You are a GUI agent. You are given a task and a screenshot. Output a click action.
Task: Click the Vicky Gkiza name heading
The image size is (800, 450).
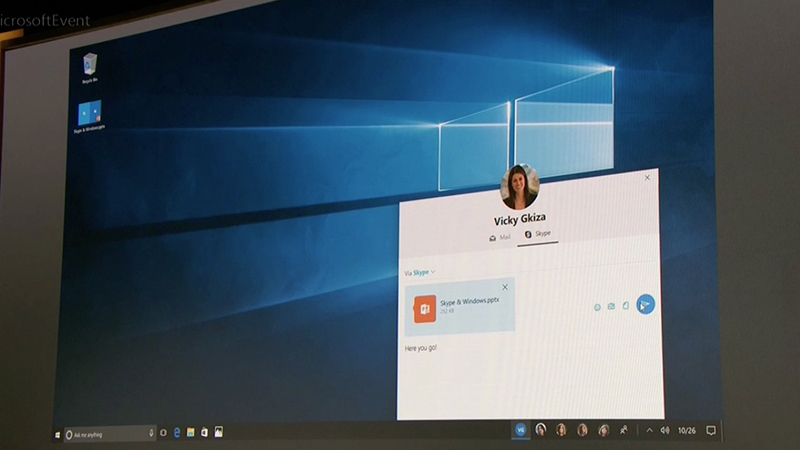[519, 219]
